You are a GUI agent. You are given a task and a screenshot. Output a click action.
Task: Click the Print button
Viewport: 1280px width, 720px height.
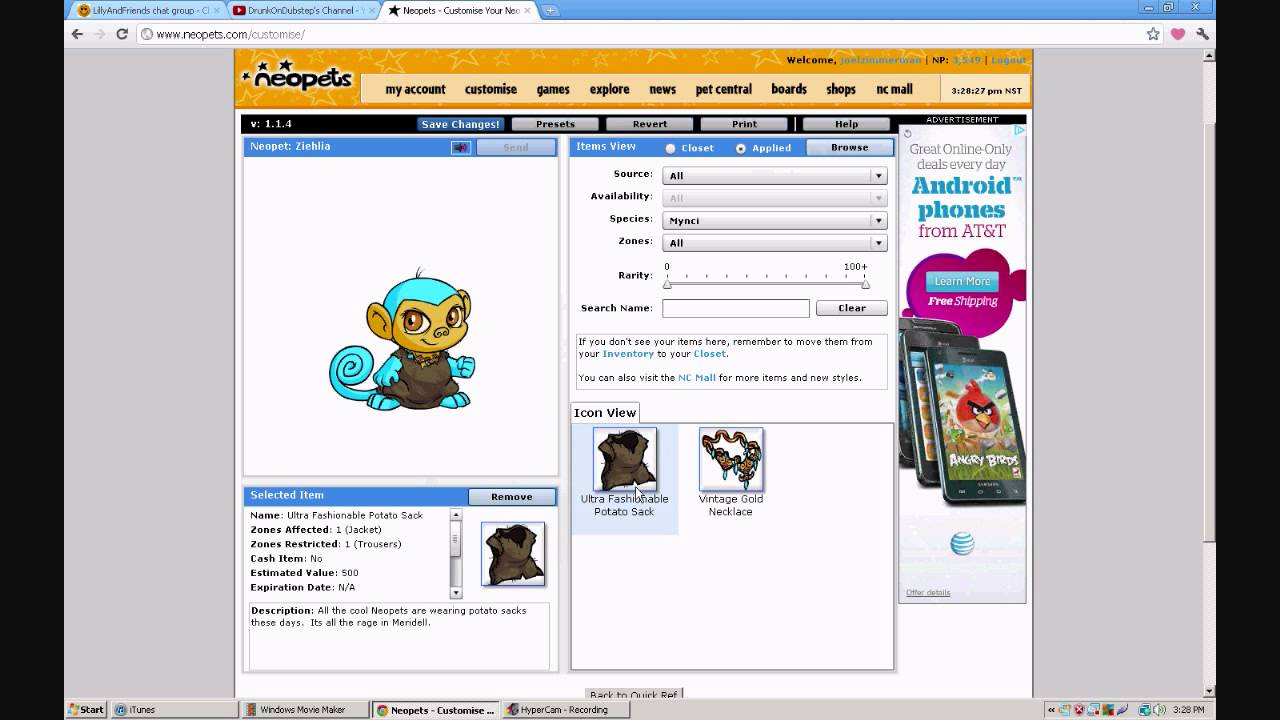tap(744, 124)
